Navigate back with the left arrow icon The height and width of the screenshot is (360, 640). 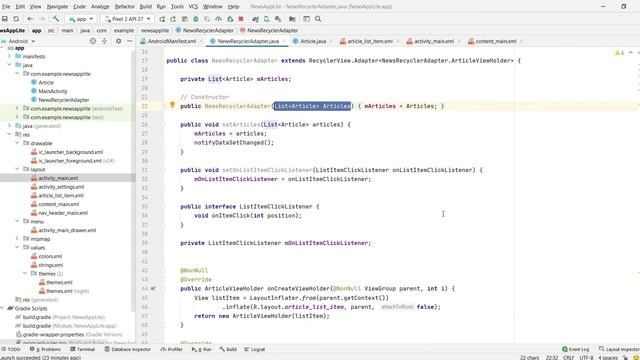tap(30, 19)
